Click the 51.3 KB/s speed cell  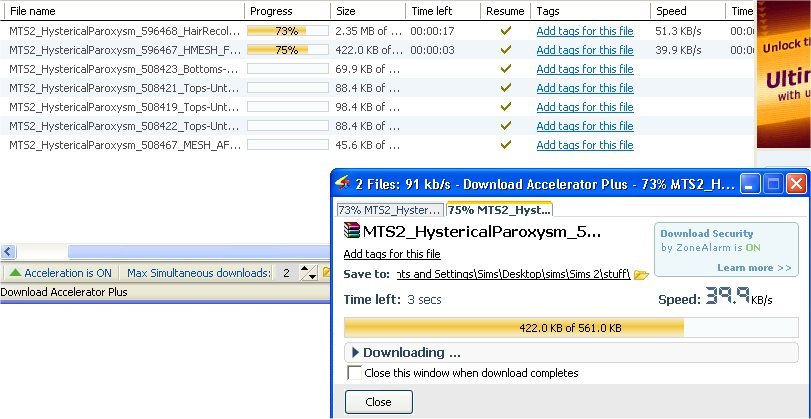tap(678, 31)
